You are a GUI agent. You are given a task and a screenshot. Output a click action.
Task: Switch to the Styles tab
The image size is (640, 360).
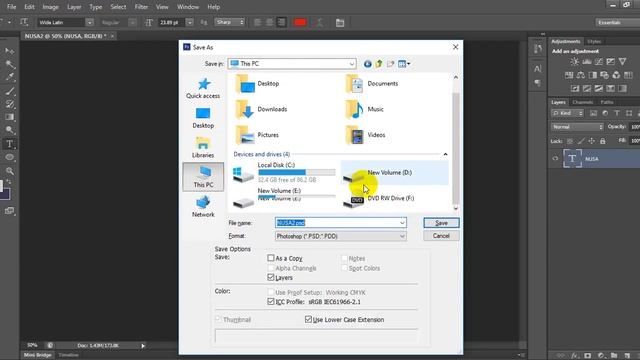(594, 41)
